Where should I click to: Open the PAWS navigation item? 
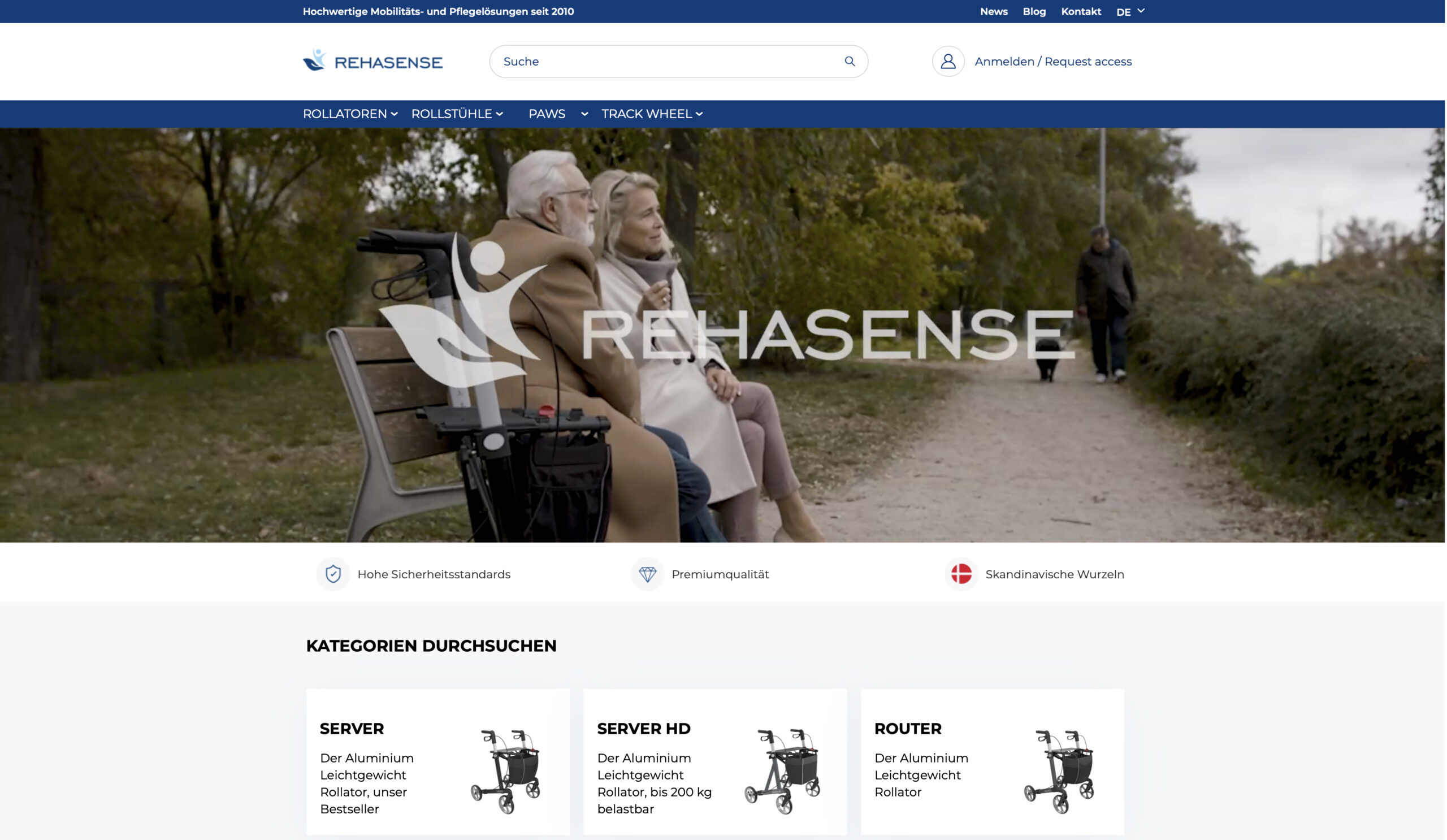click(547, 114)
